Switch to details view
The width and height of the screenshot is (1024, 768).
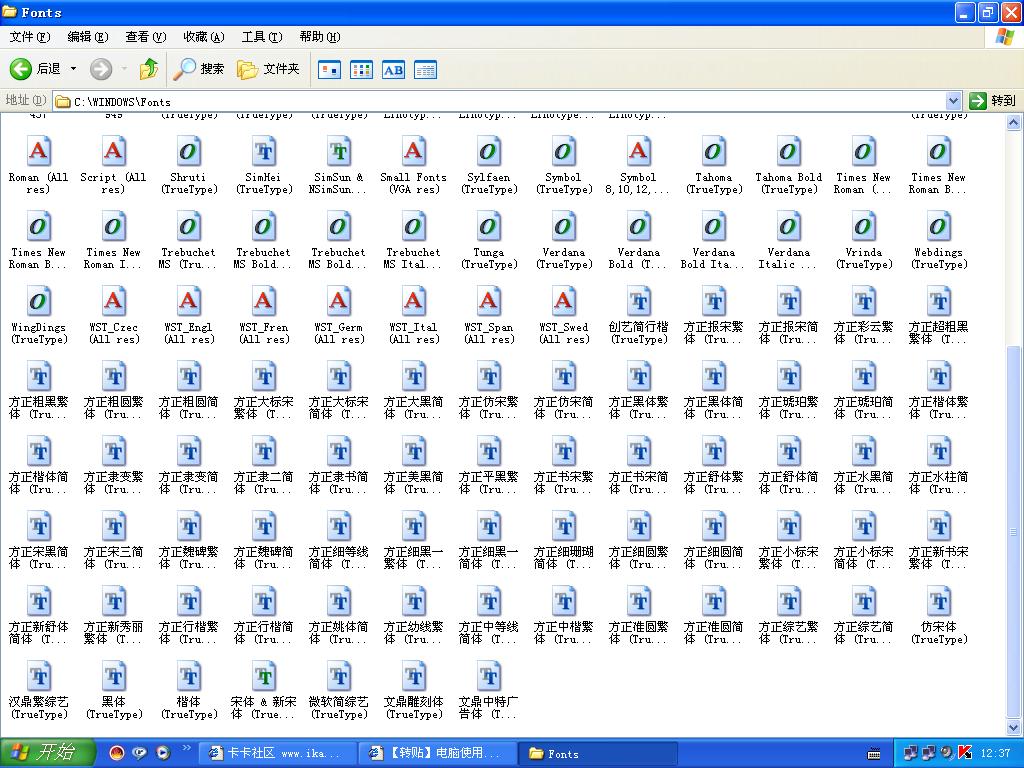pyautogui.click(x=425, y=69)
